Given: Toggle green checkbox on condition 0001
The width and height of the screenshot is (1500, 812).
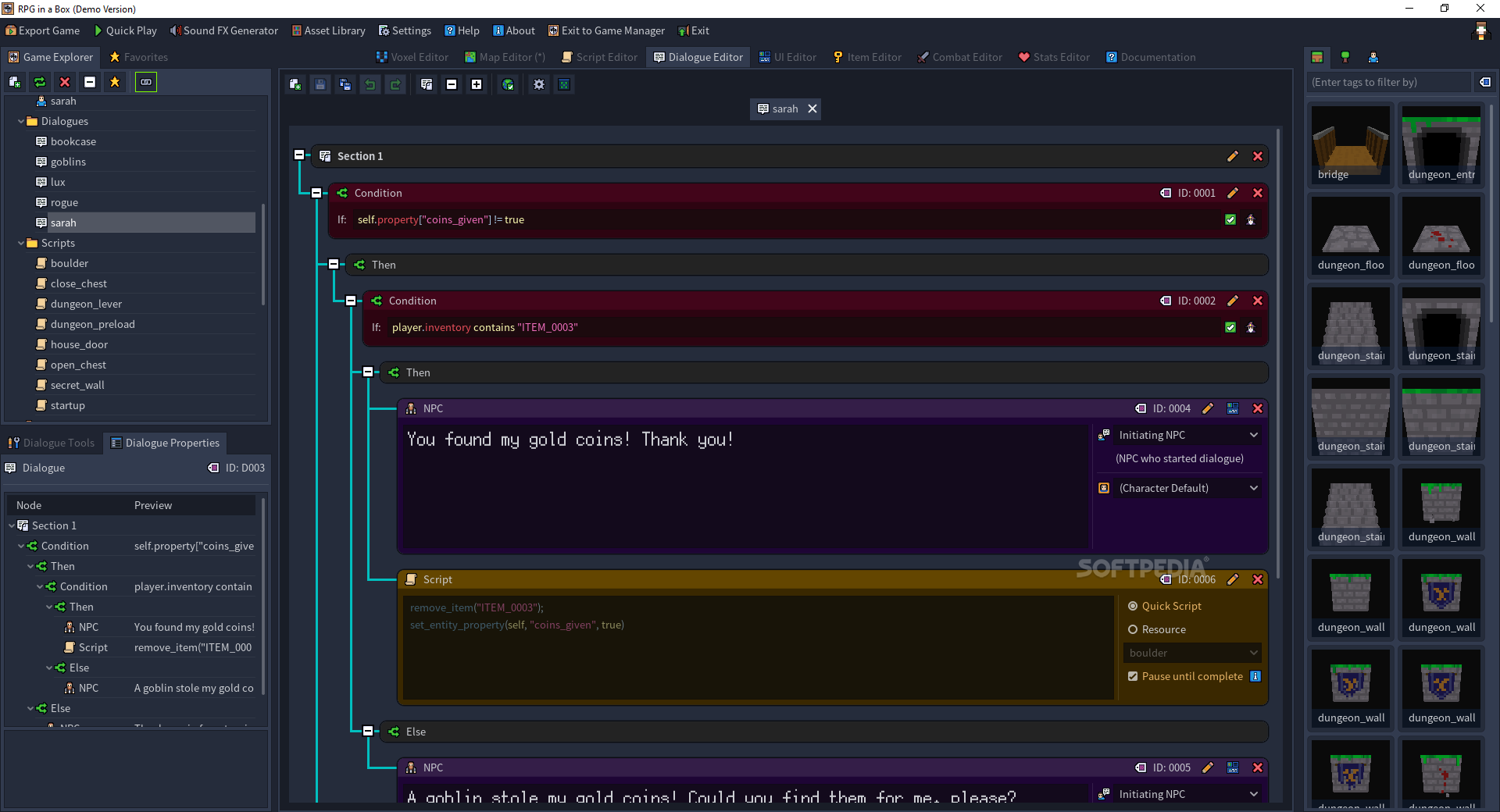Looking at the screenshot, I should click(1230, 219).
